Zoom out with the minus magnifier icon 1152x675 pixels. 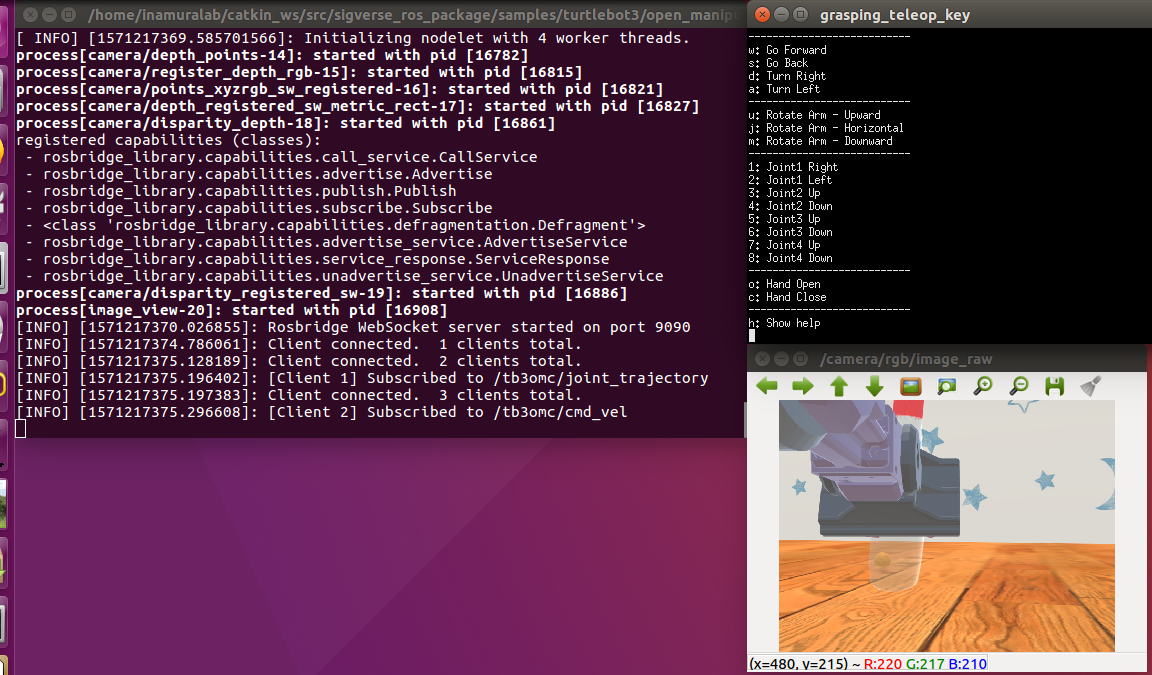[x=1019, y=386]
